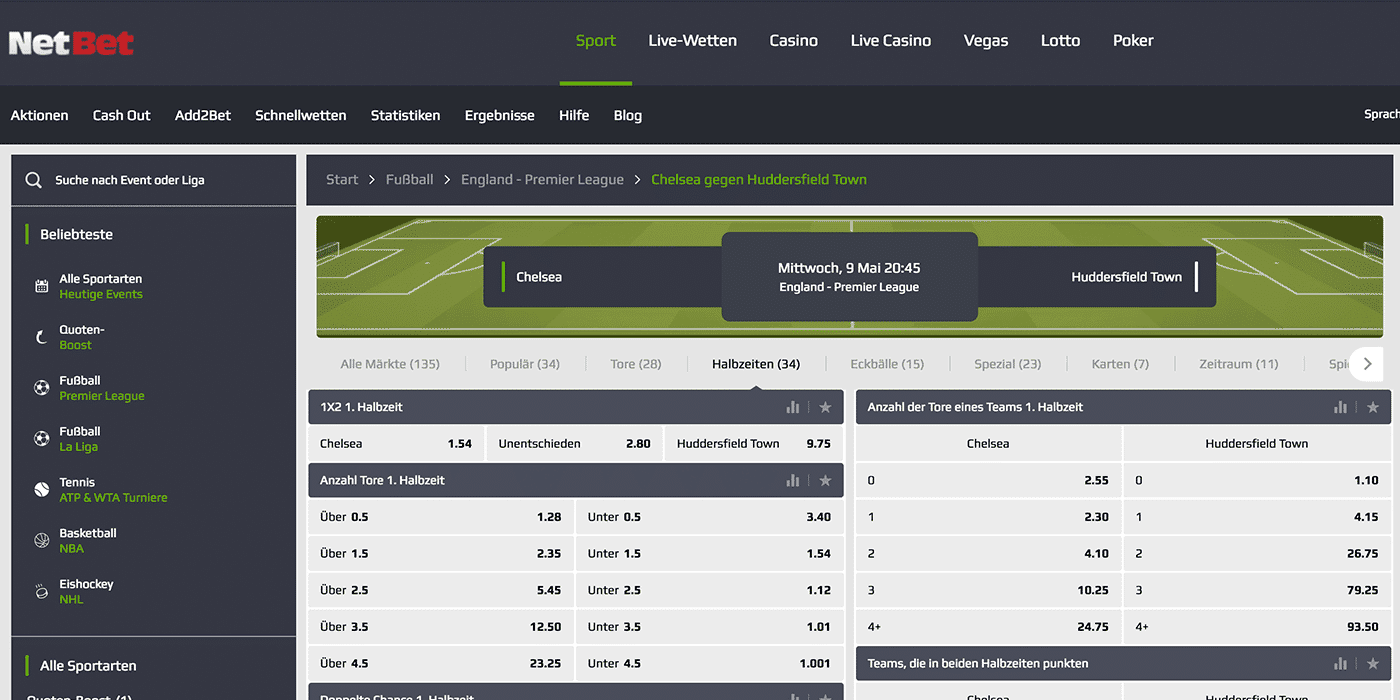This screenshot has height=700, width=1400.
Task: Open Schnellwetten
Action: tap(301, 115)
